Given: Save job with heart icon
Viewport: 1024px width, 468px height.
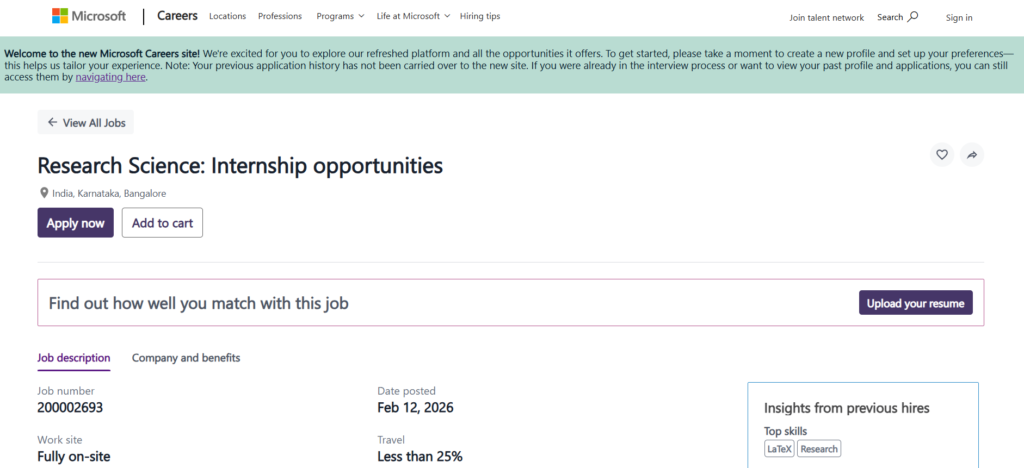Looking at the screenshot, I should (x=941, y=154).
